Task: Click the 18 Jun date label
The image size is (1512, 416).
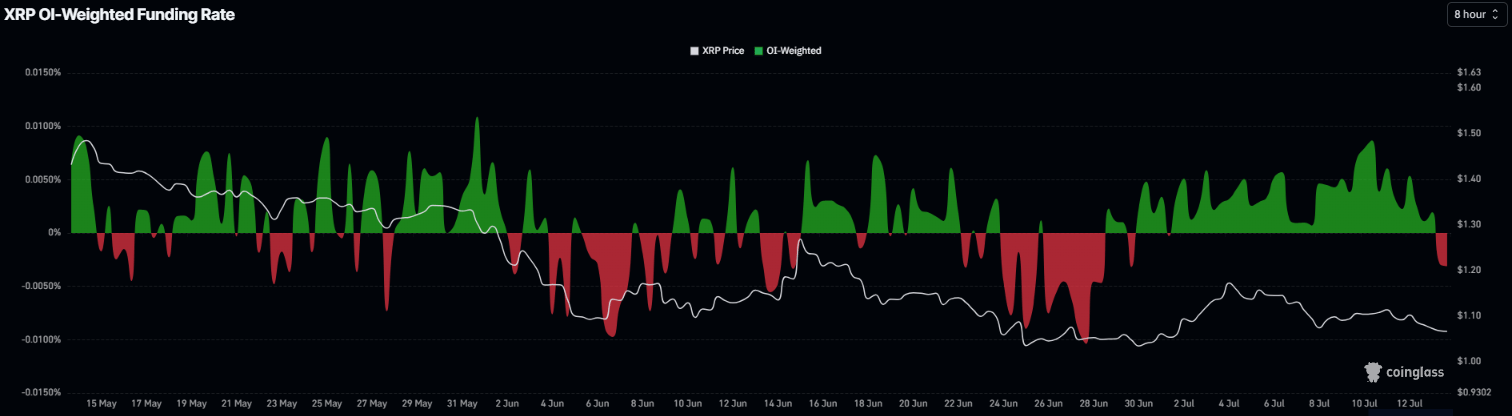Action: coord(866,404)
